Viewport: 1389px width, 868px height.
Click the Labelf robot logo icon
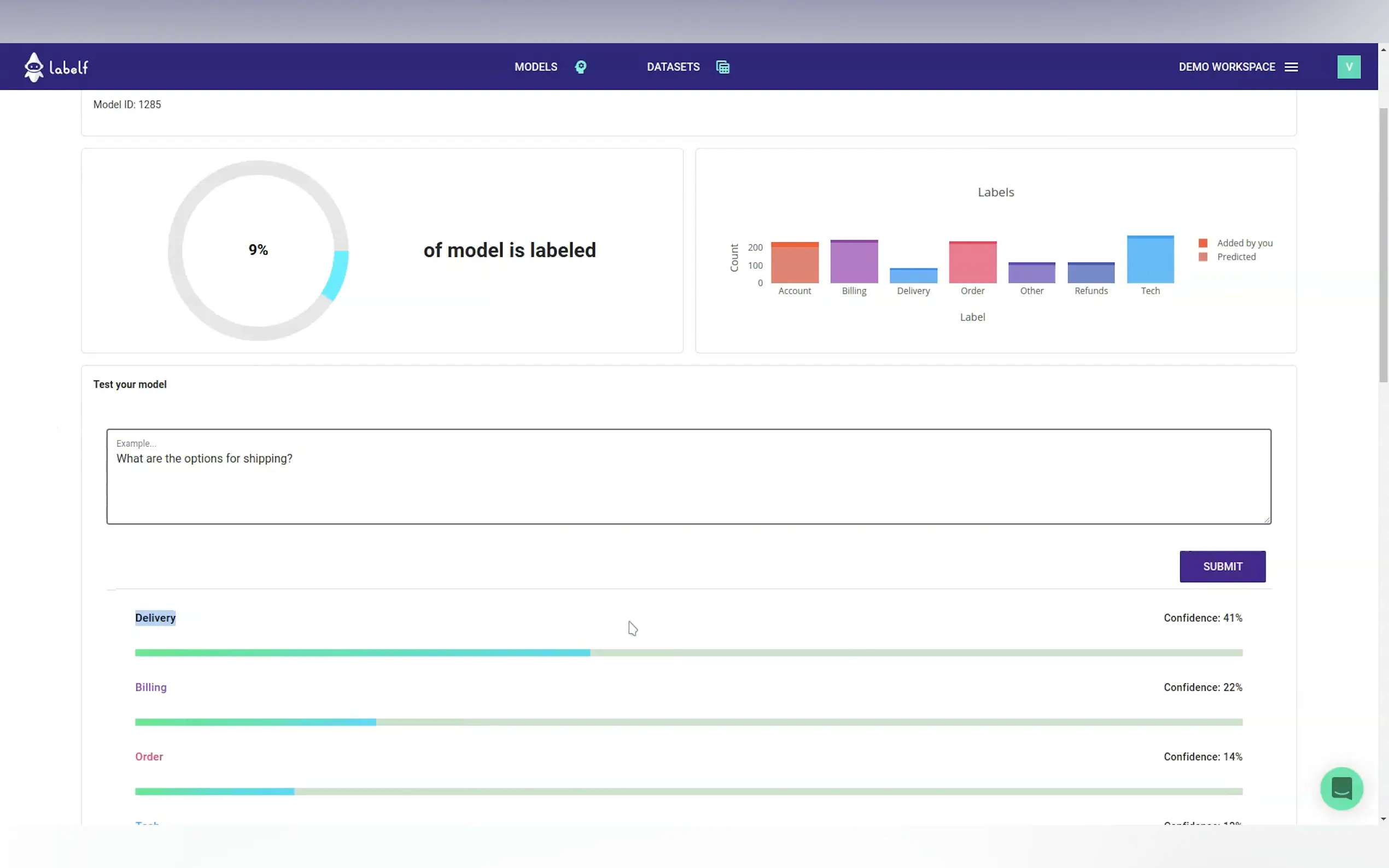click(x=34, y=67)
